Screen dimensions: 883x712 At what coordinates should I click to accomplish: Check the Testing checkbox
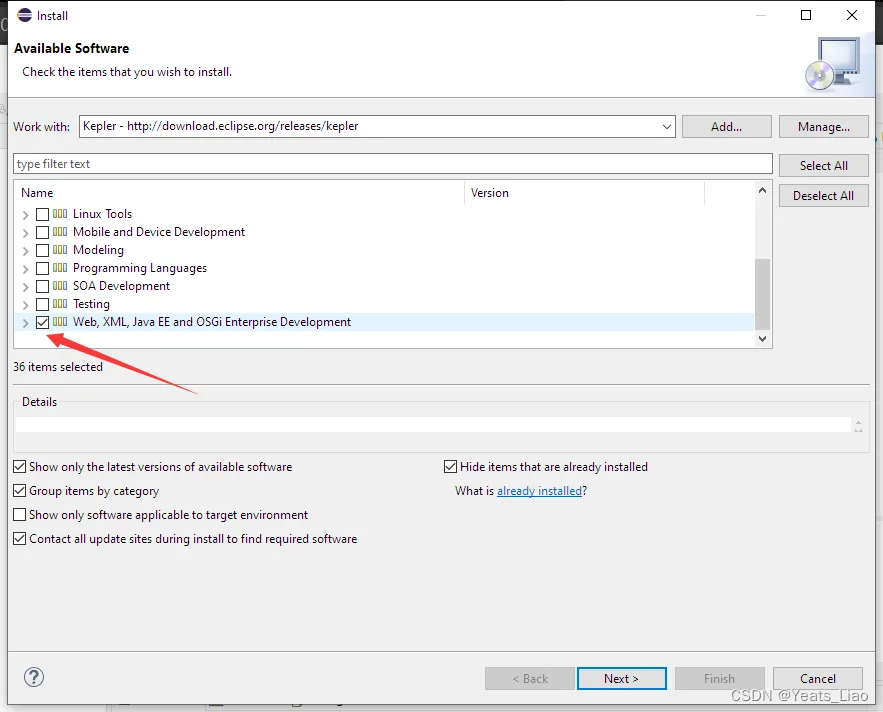[42, 304]
